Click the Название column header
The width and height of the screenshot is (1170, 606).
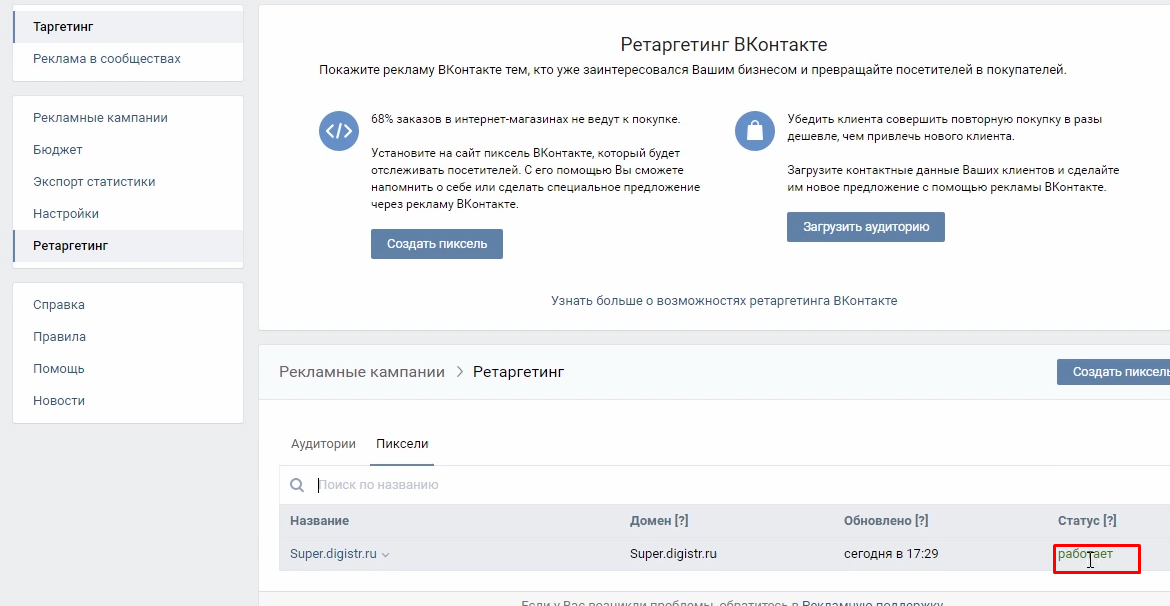click(x=319, y=521)
